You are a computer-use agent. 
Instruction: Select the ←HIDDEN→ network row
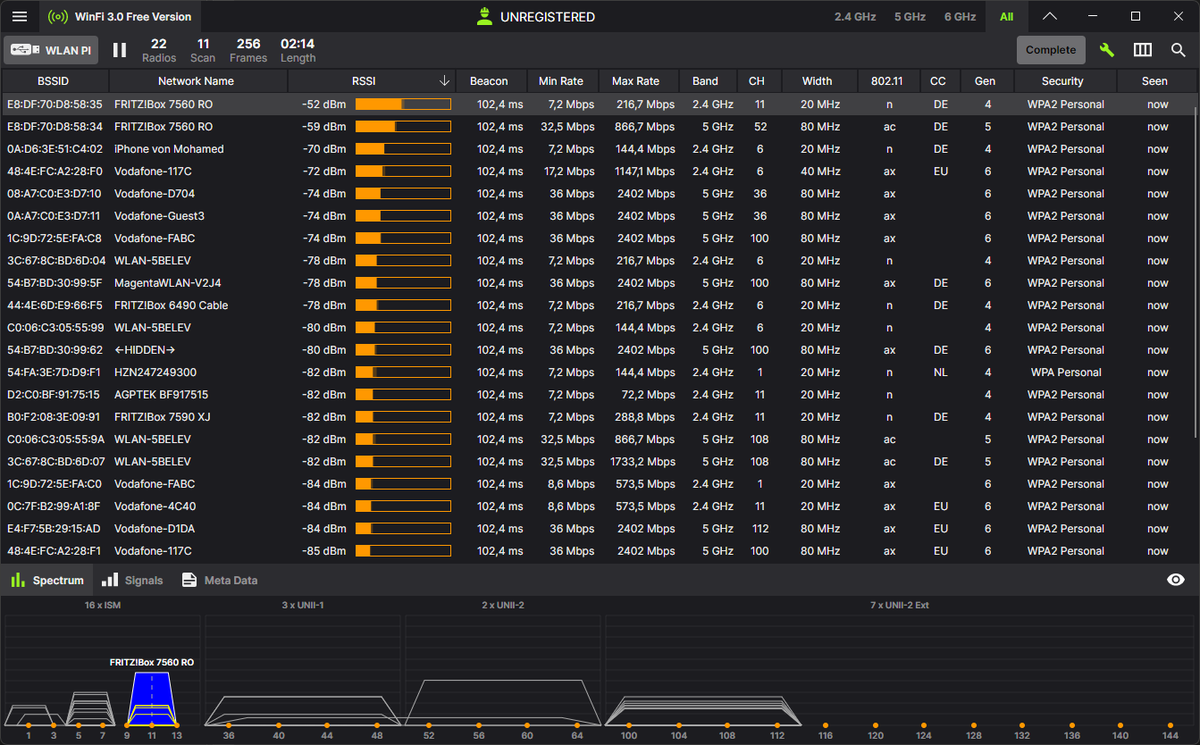pos(598,350)
